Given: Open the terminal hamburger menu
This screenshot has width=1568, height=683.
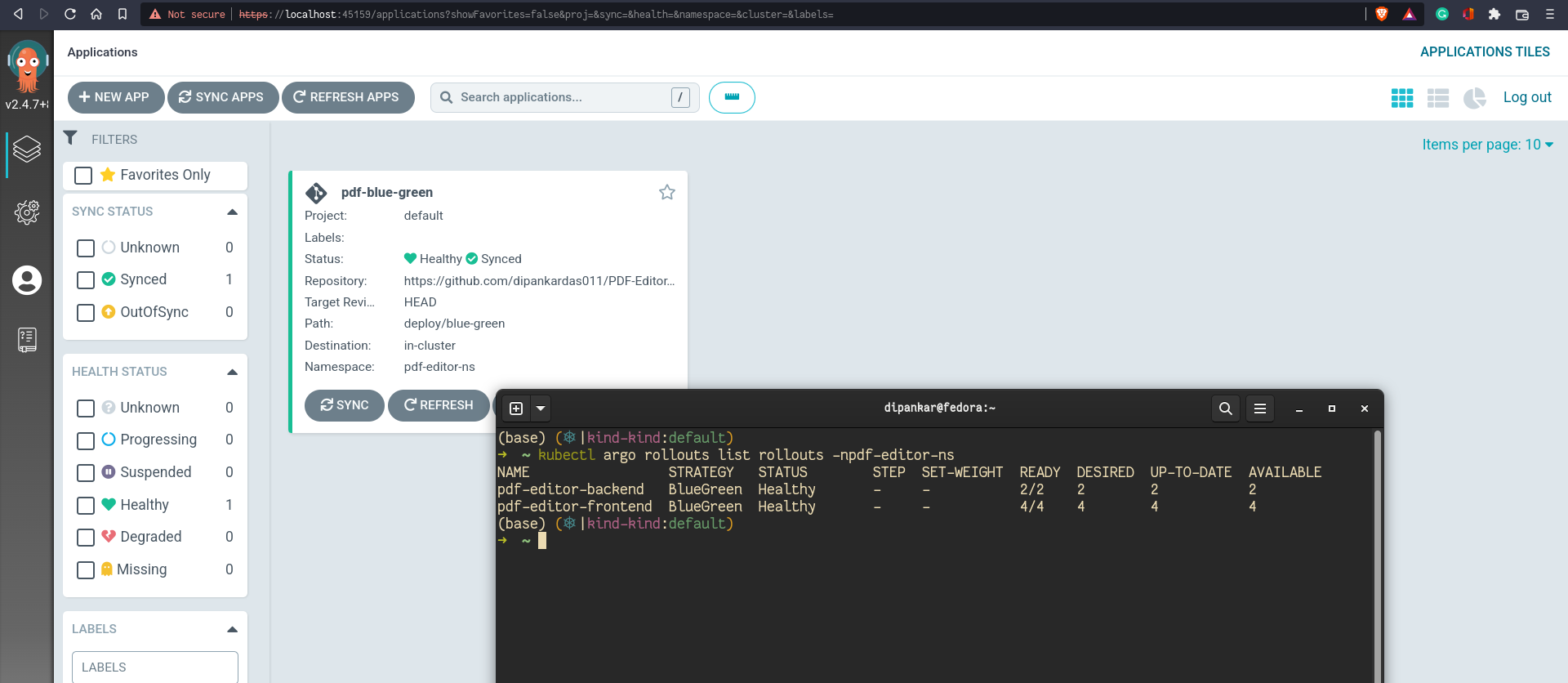Looking at the screenshot, I should click(x=1260, y=408).
